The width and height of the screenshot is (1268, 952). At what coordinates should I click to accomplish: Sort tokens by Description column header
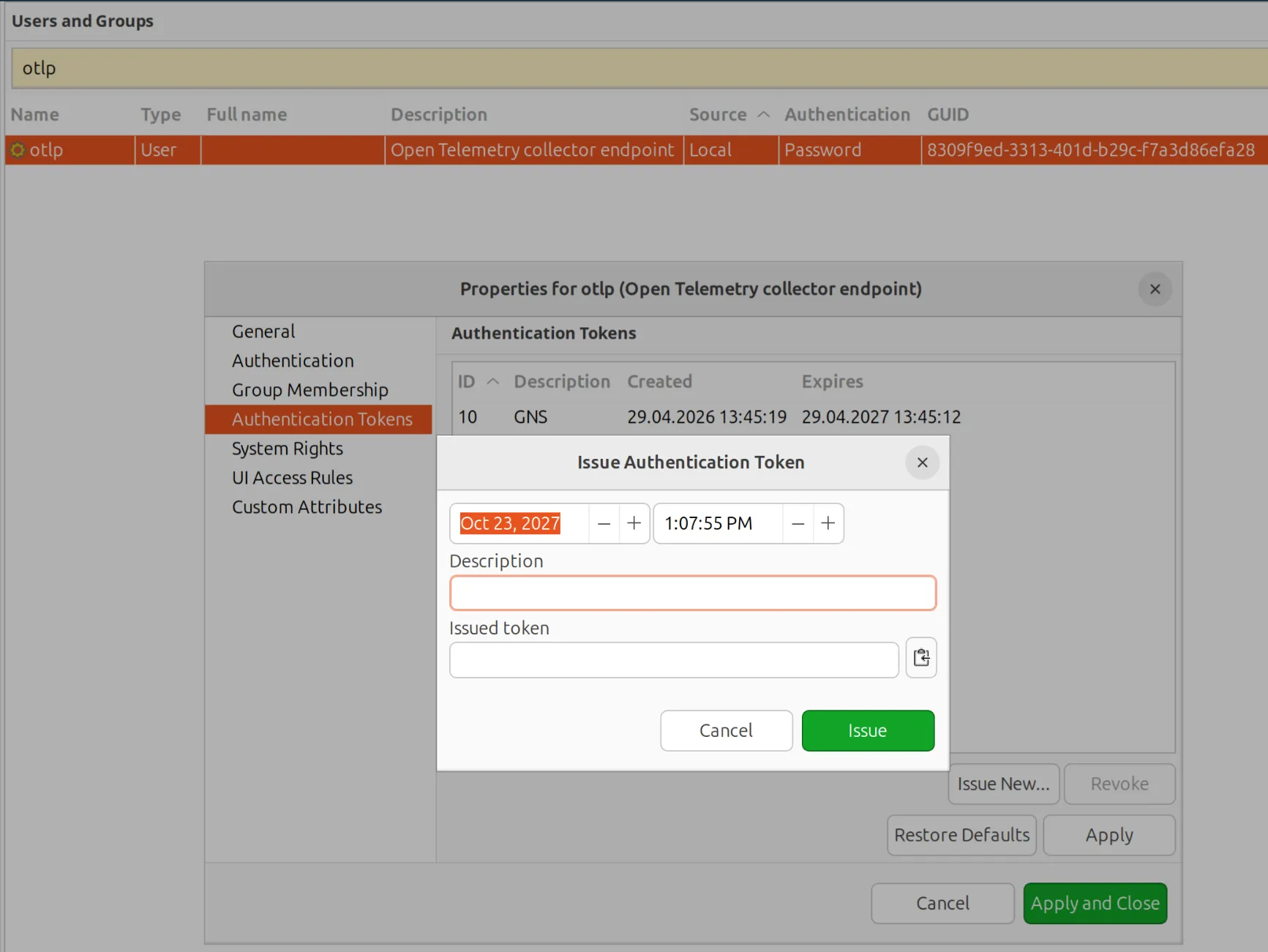pyautogui.click(x=562, y=381)
